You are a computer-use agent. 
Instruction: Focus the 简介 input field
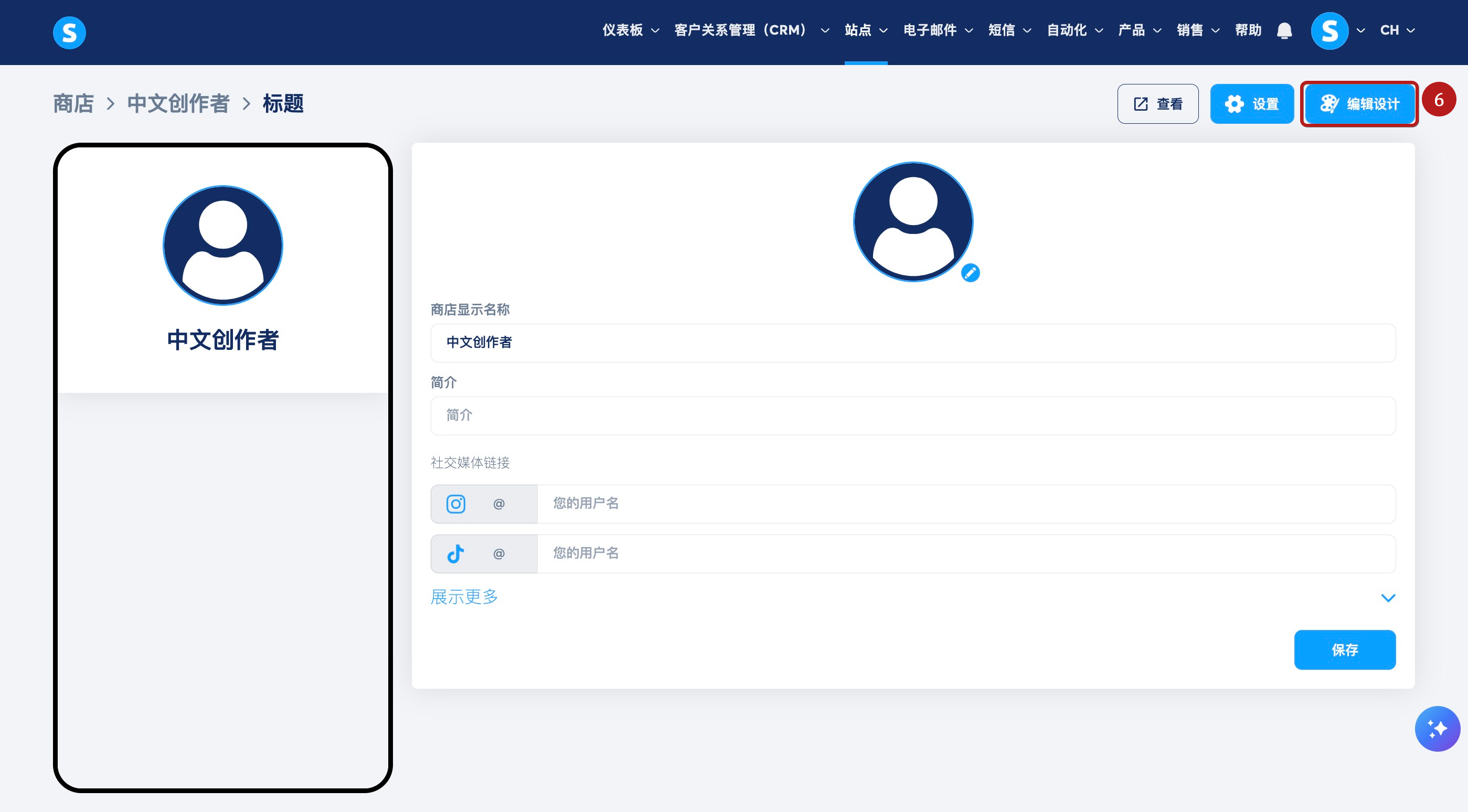point(912,415)
